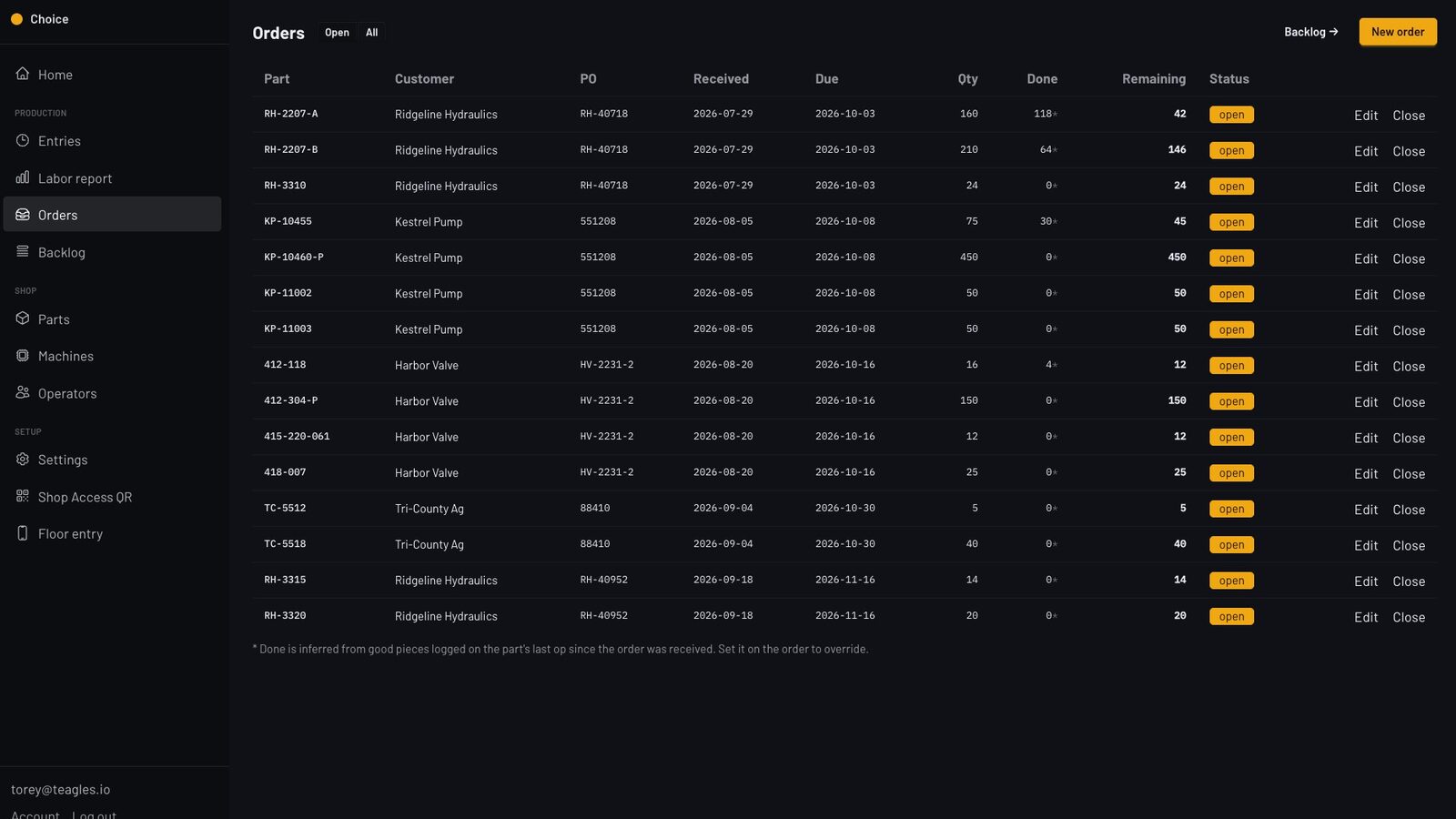The image size is (1456, 819).
Task: Click the Labor report chart icon
Action: 23,177
